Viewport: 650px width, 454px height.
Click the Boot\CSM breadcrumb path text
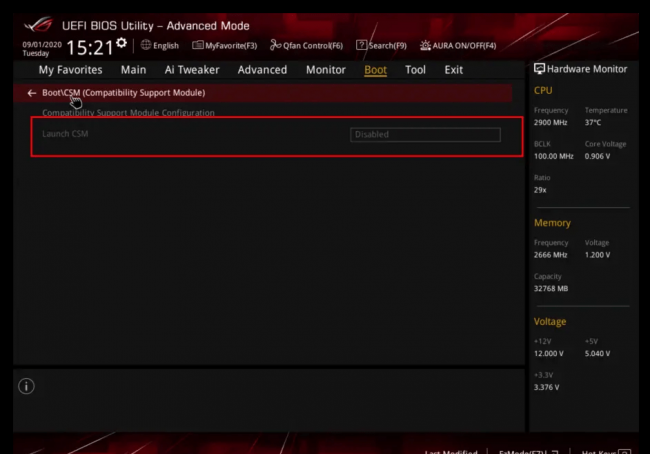tap(124, 93)
